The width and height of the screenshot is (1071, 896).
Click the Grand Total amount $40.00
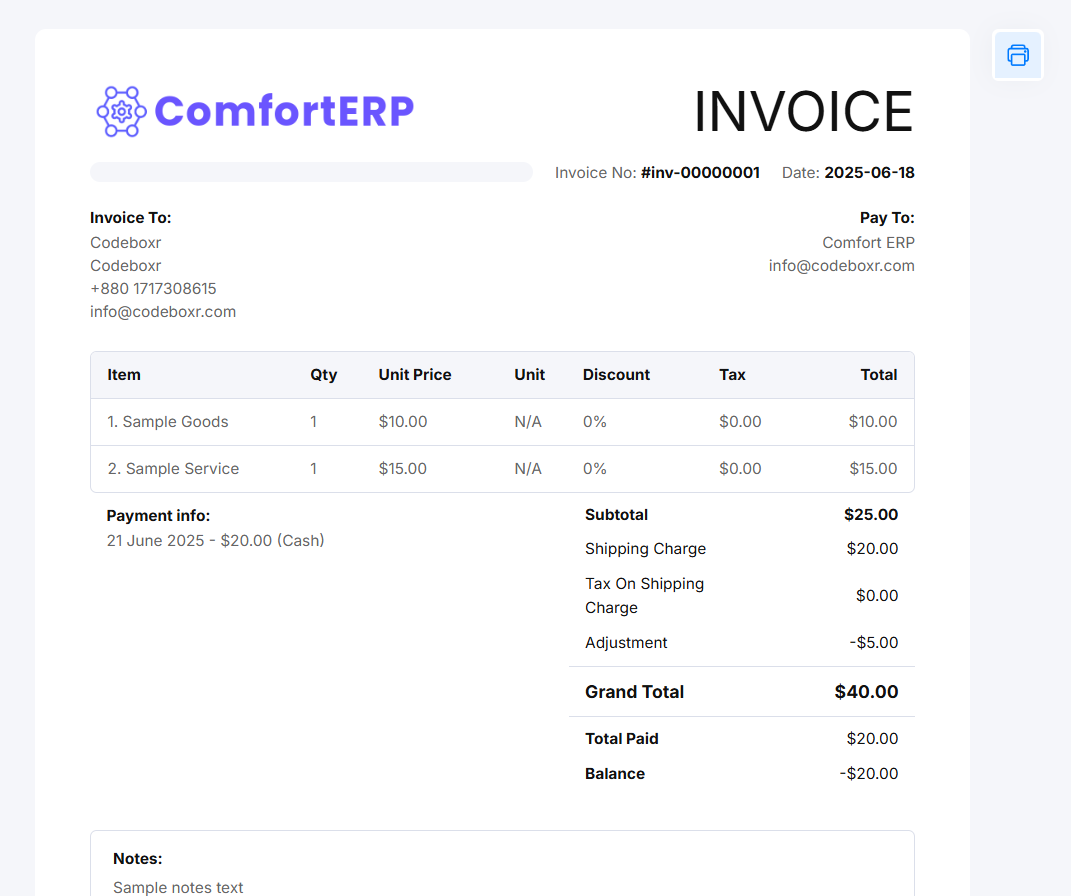tap(866, 692)
